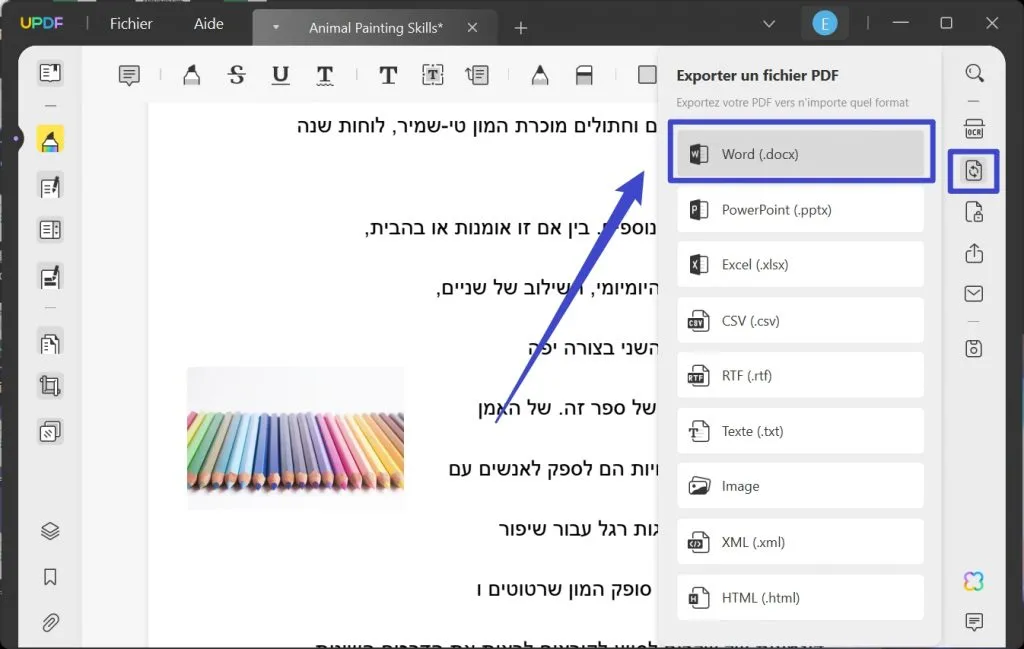1024x649 pixels.
Task: Select the Text box insertion tool
Action: point(432,75)
